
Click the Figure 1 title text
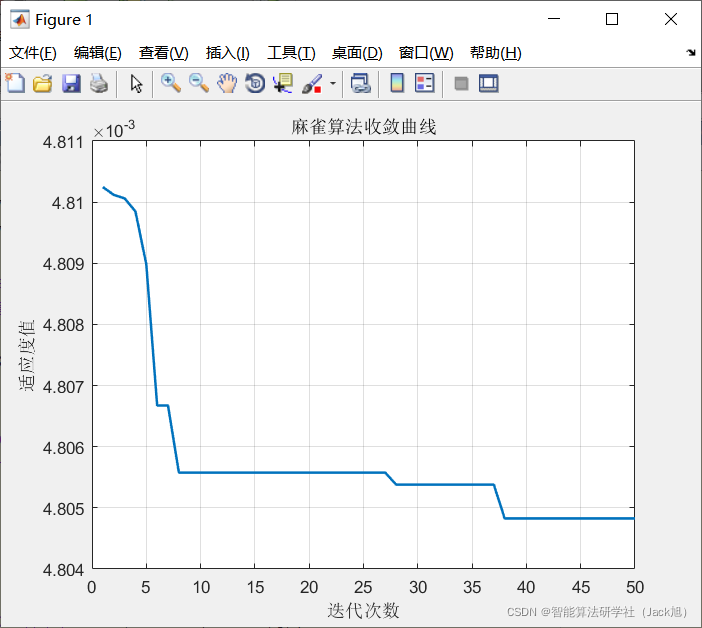coord(64,20)
